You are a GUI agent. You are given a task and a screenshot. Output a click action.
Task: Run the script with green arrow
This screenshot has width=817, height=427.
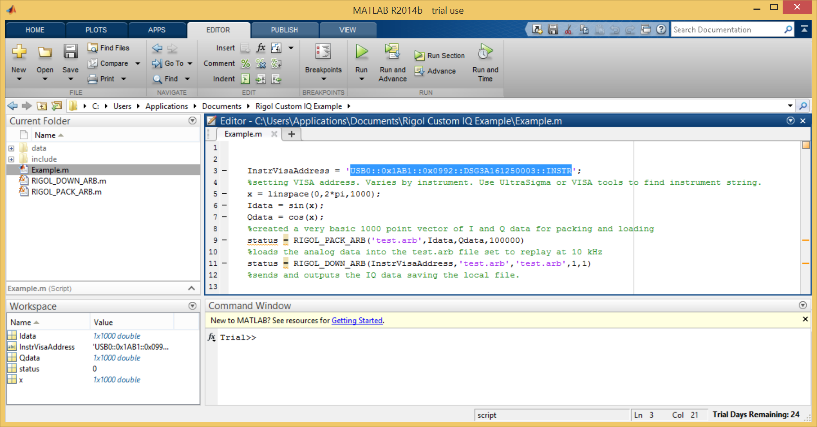click(361, 51)
